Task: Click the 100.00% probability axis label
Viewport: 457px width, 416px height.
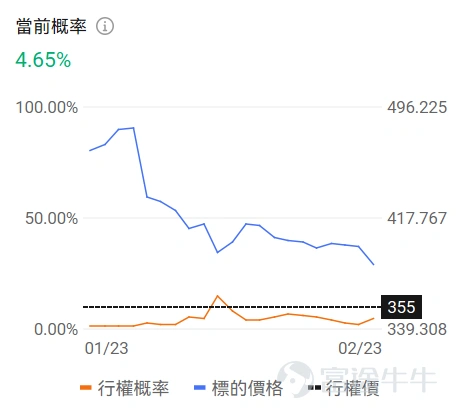Action: coord(47,108)
